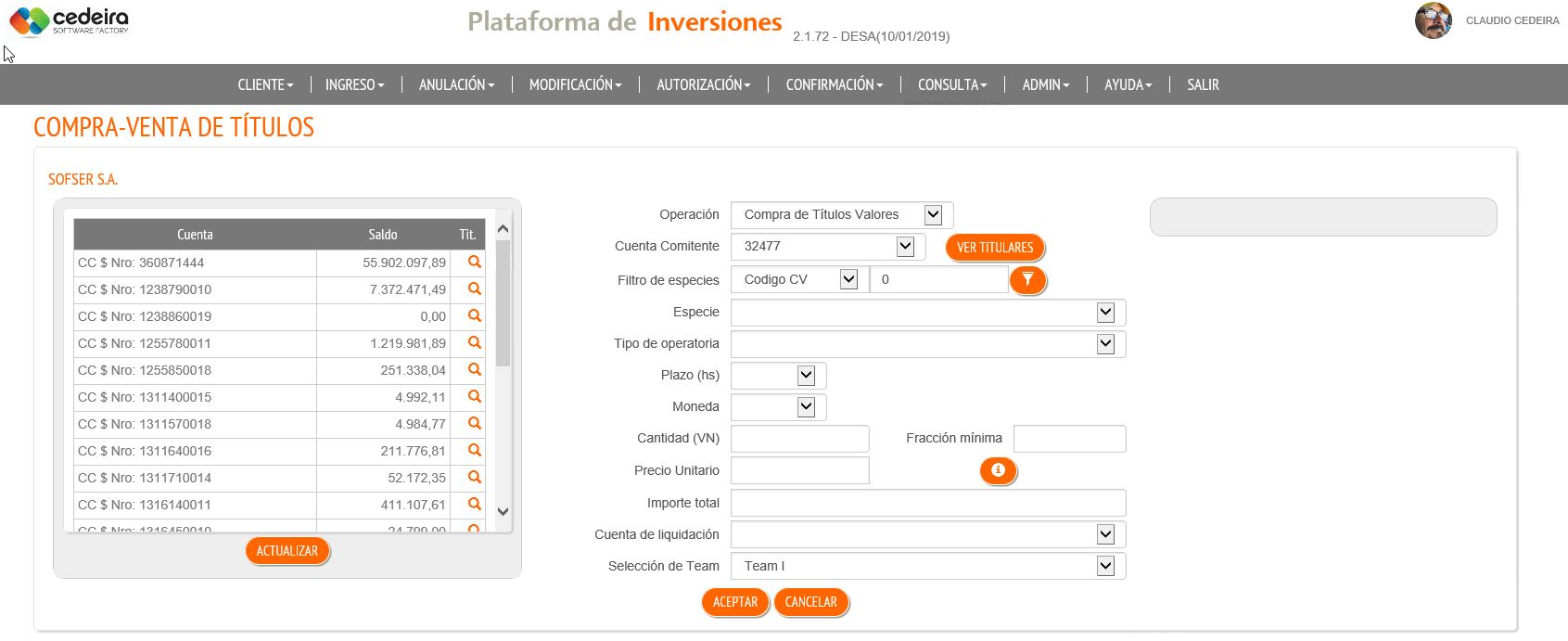Click the CANCELAR button

click(x=811, y=602)
